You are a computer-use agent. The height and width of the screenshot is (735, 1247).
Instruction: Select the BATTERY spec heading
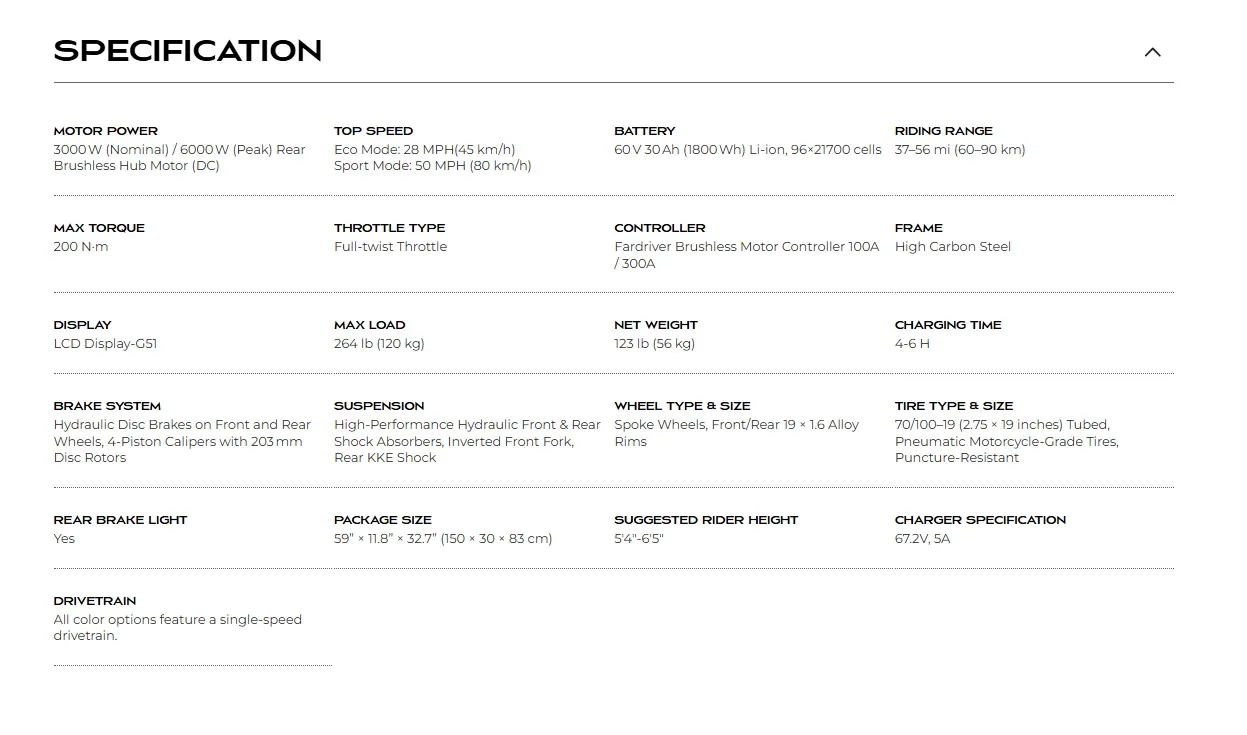(x=645, y=131)
